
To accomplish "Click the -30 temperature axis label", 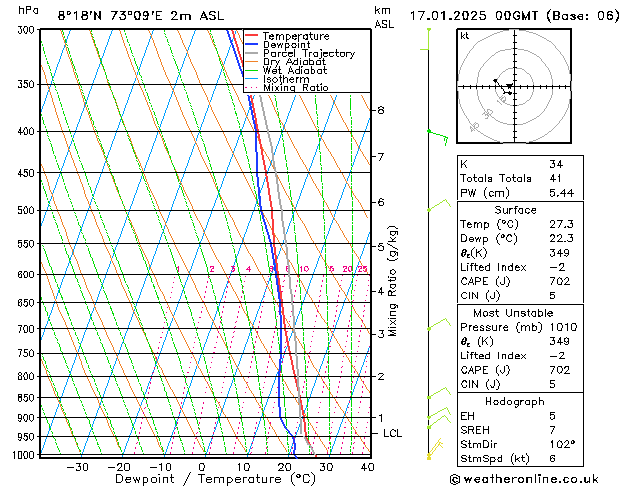I will pos(77,467).
